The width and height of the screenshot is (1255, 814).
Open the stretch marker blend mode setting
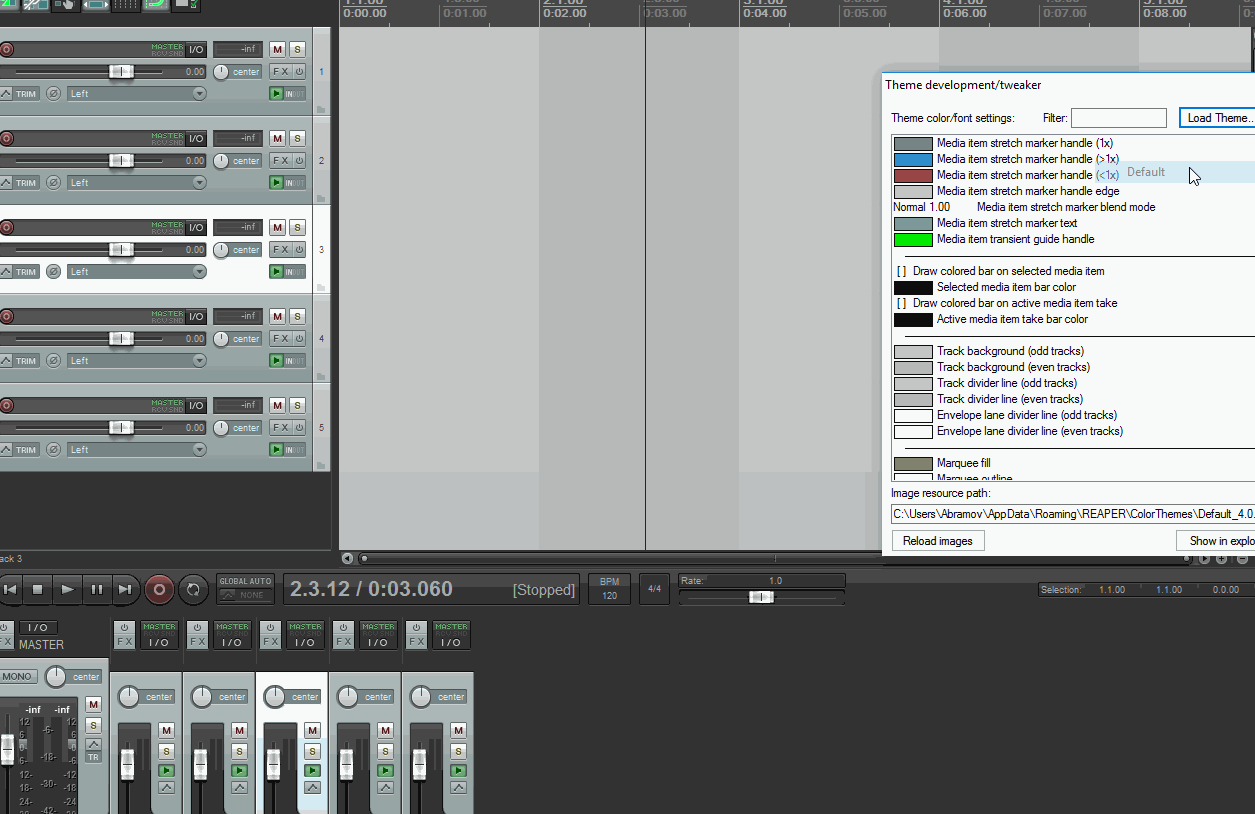point(1024,207)
